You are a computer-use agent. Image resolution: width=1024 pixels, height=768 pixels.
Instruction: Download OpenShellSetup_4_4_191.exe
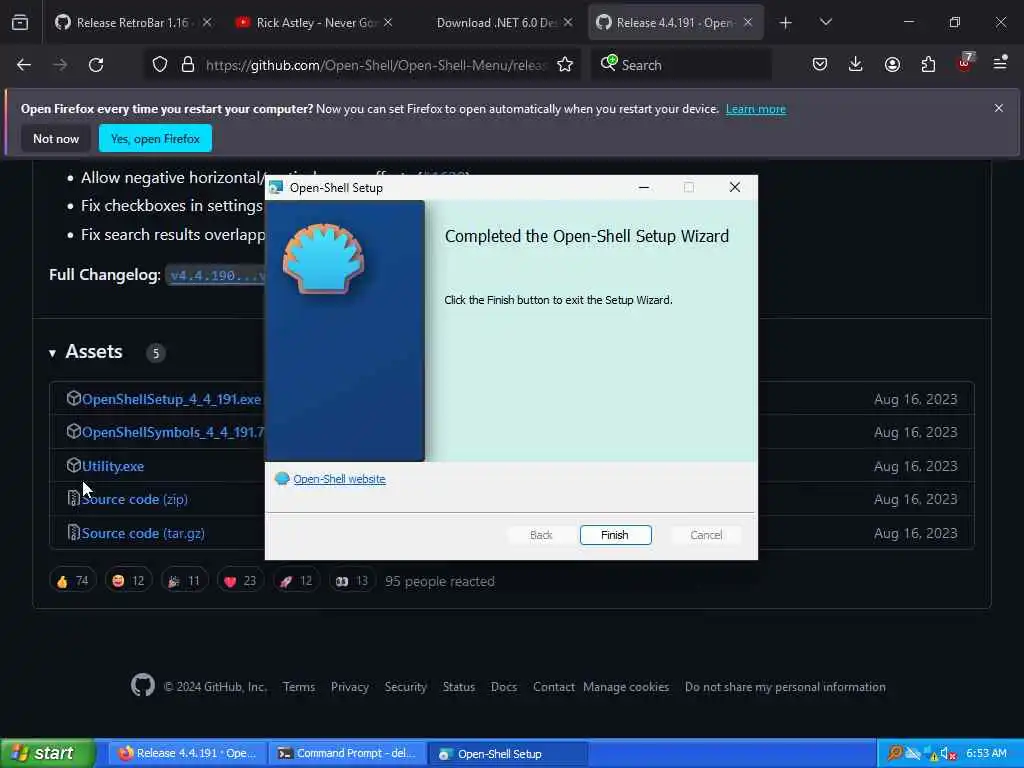(171, 399)
